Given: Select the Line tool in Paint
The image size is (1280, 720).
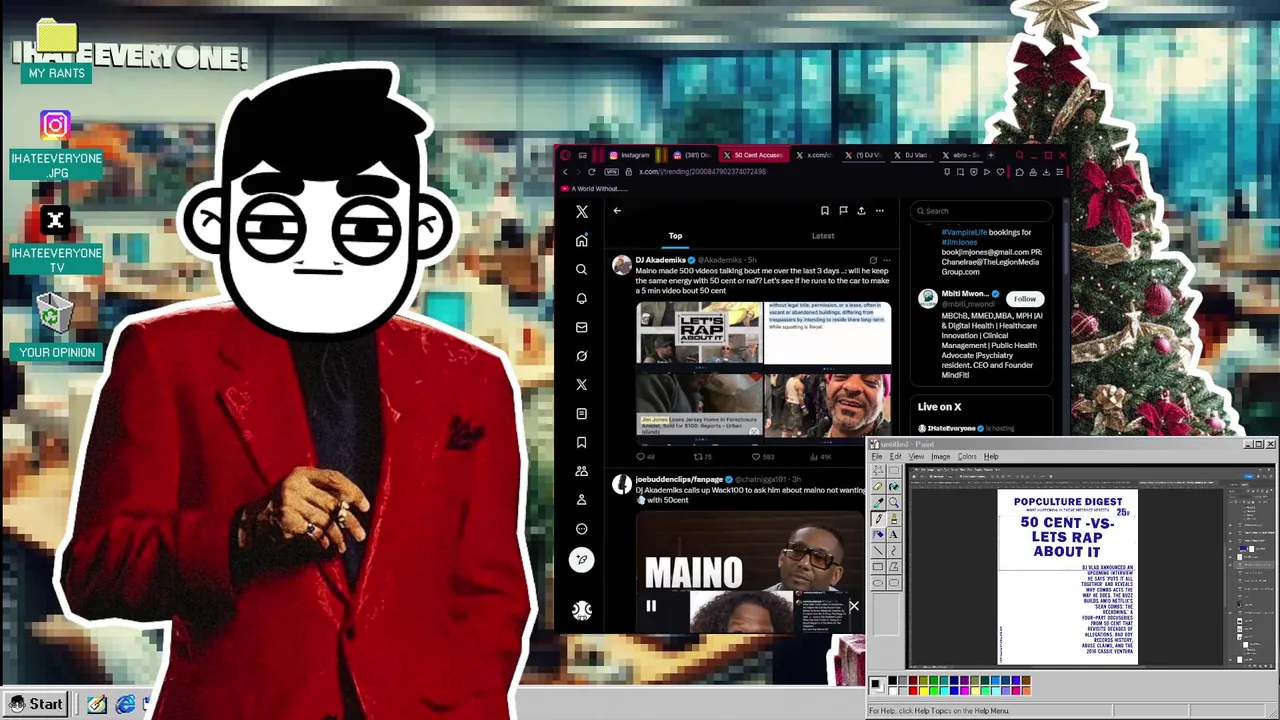Looking at the screenshot, I should [878, 551].
